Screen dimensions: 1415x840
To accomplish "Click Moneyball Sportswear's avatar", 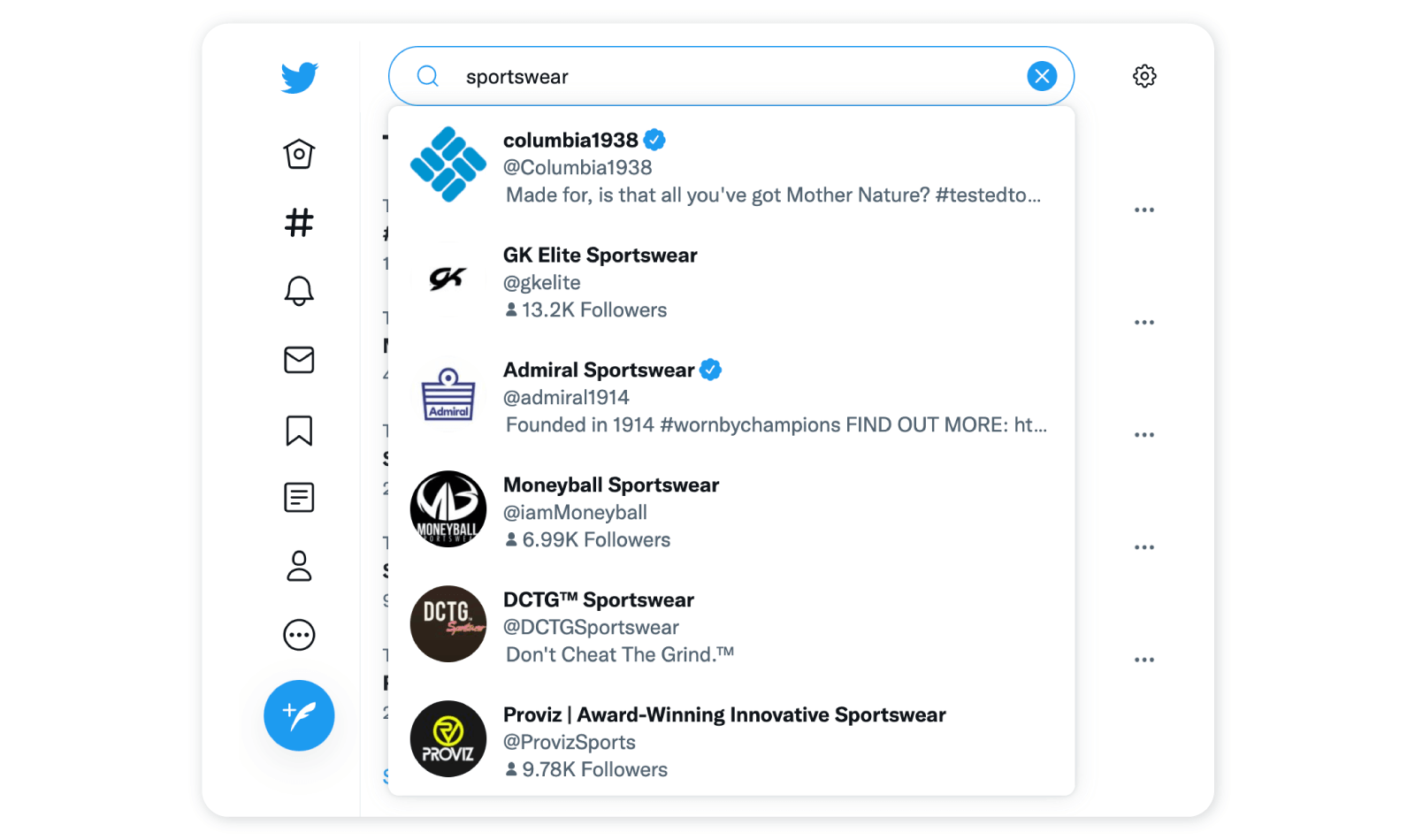I will coord(448,508).
